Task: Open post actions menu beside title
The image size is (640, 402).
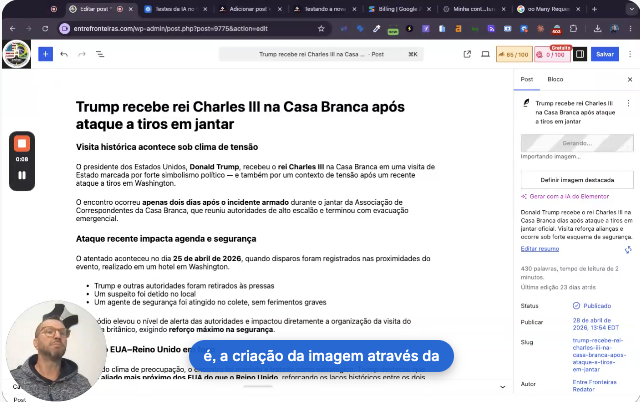Action: (x=628, y=103)
